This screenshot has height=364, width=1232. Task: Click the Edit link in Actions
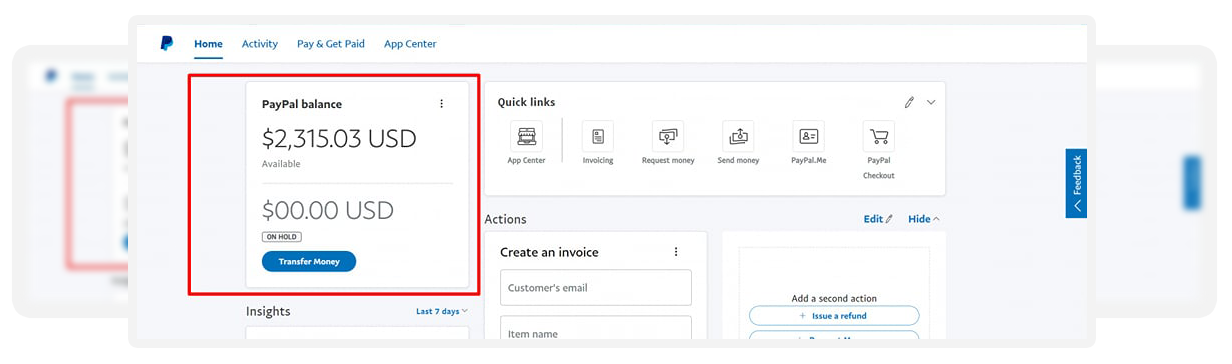[x=878, y=219]
